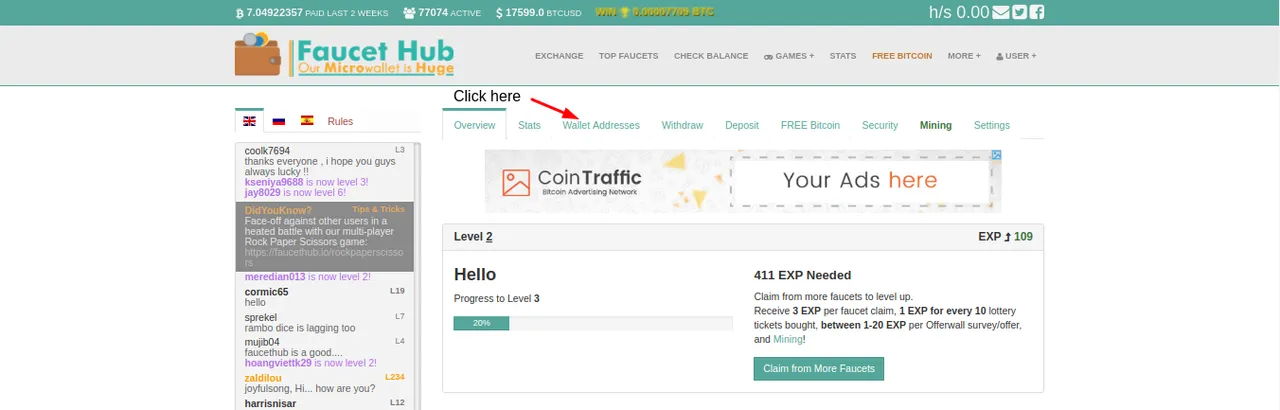Click chat username zaldilou
The width and height of the screenshot is (1280, 410).
click(263, 378)
